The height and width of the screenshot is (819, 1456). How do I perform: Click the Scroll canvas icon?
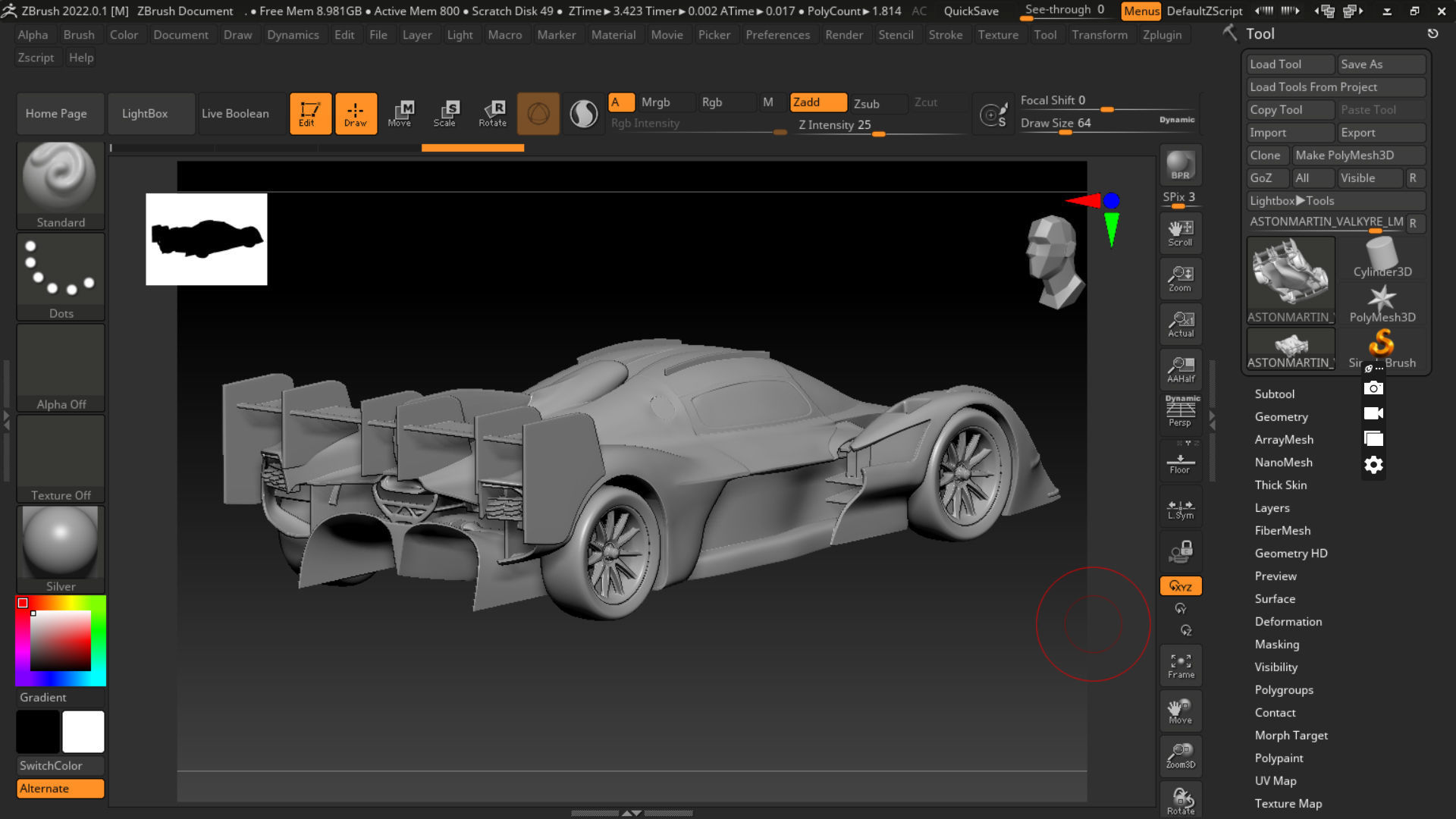1181,233
